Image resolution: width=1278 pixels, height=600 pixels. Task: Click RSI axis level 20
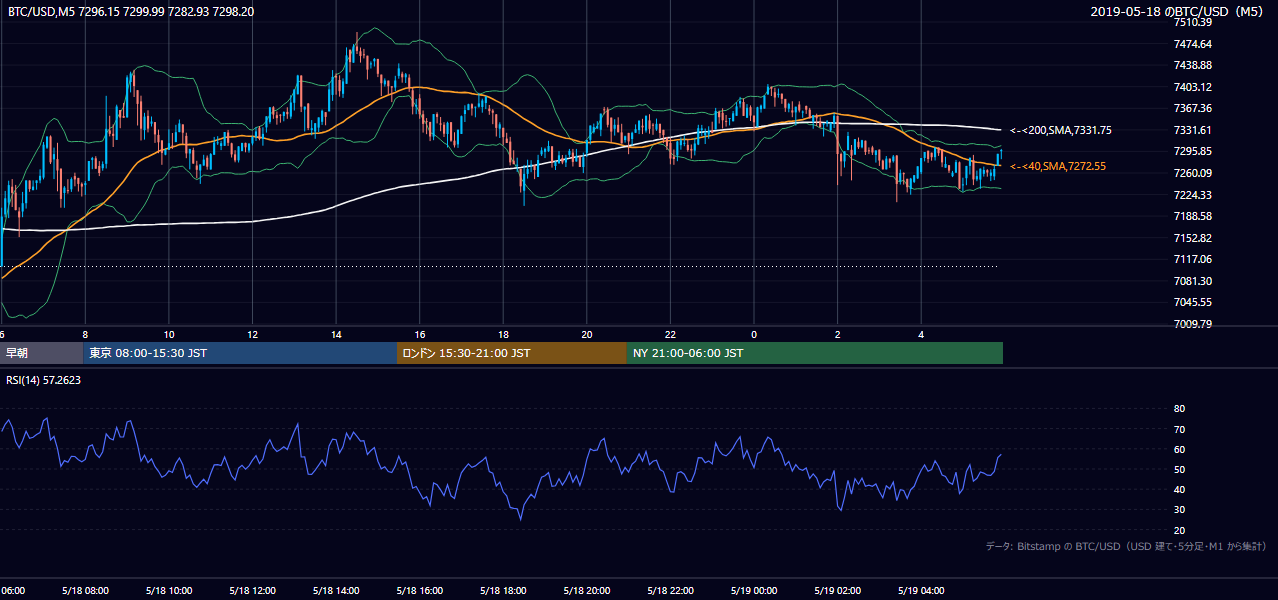coord(1179,530)
